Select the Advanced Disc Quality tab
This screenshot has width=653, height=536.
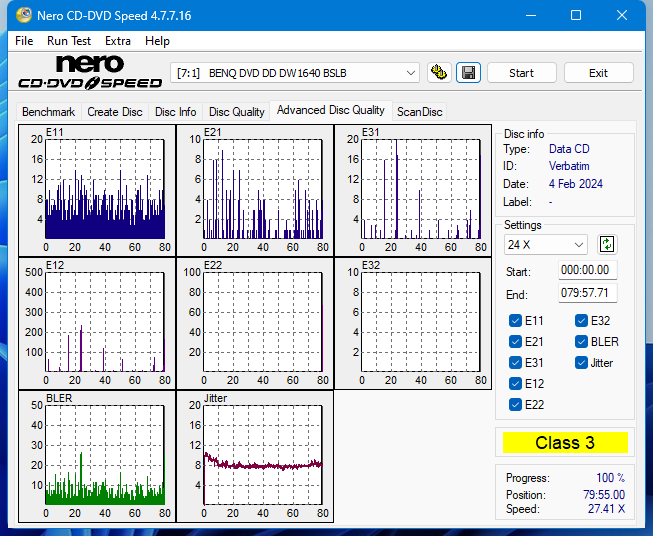pos(331,110)
